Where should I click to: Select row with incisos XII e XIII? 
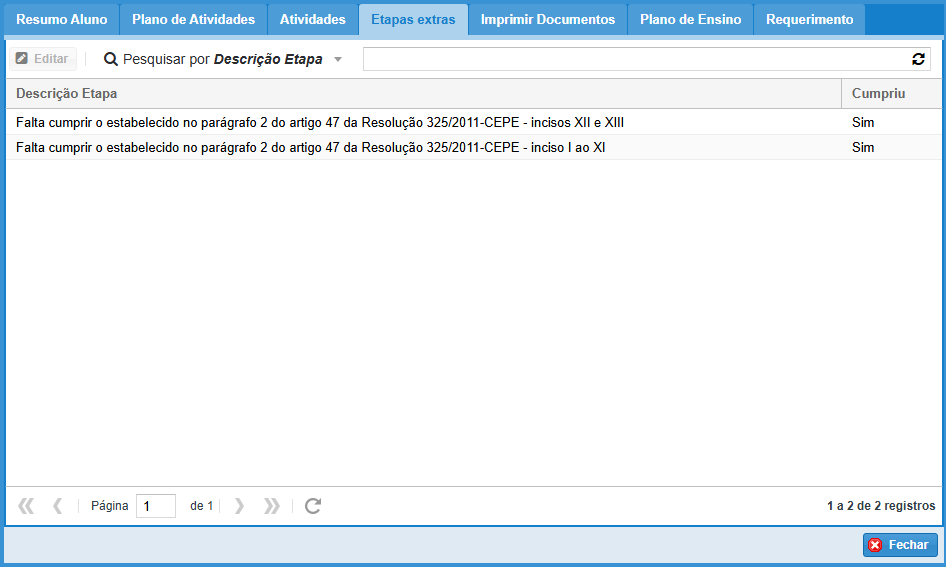click(x=320, y=122)
